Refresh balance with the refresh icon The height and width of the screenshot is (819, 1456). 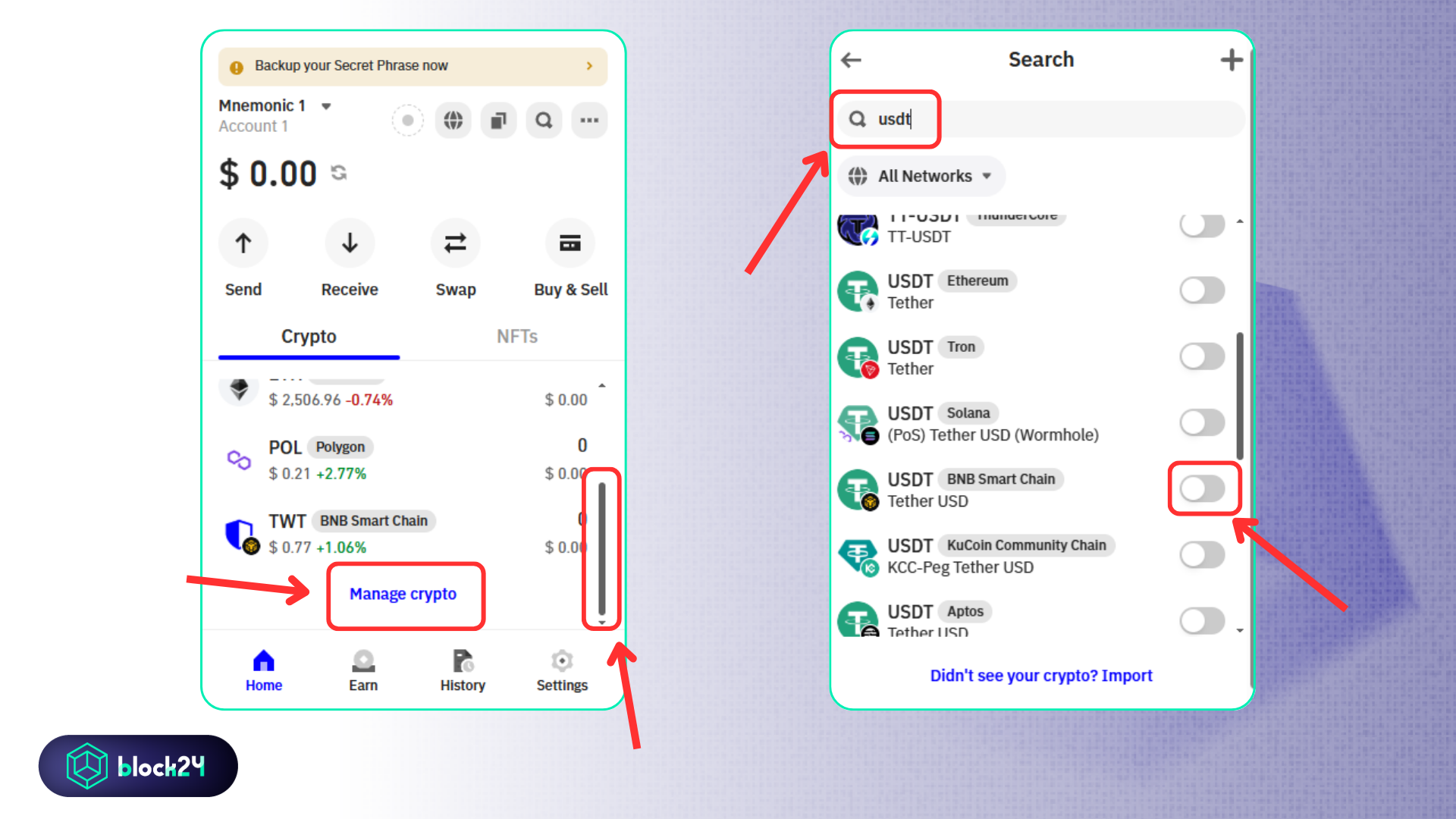click(339, 173)
